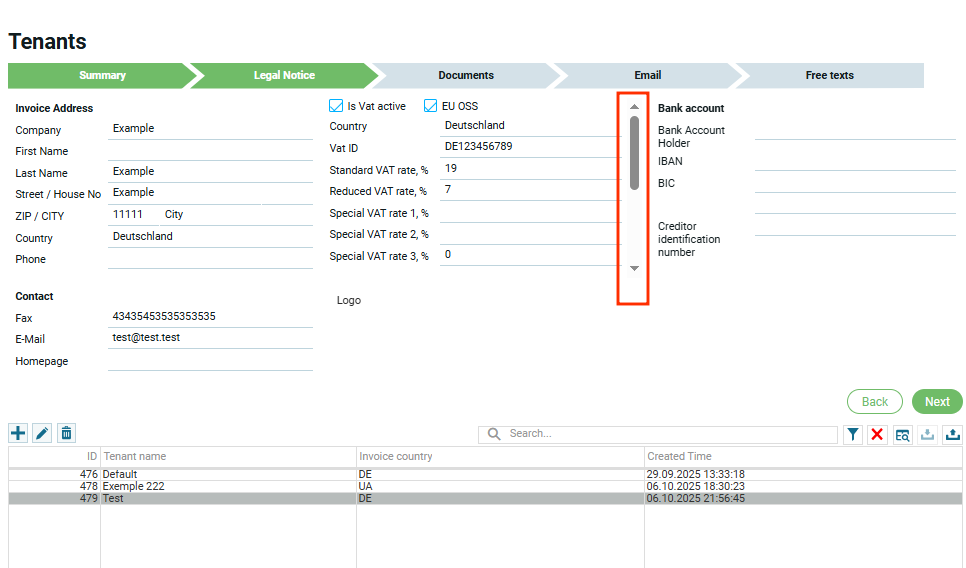This screenshot has height=568, width=966.
Task: Click the delete tenant trash icon
Action: [66, 433]
